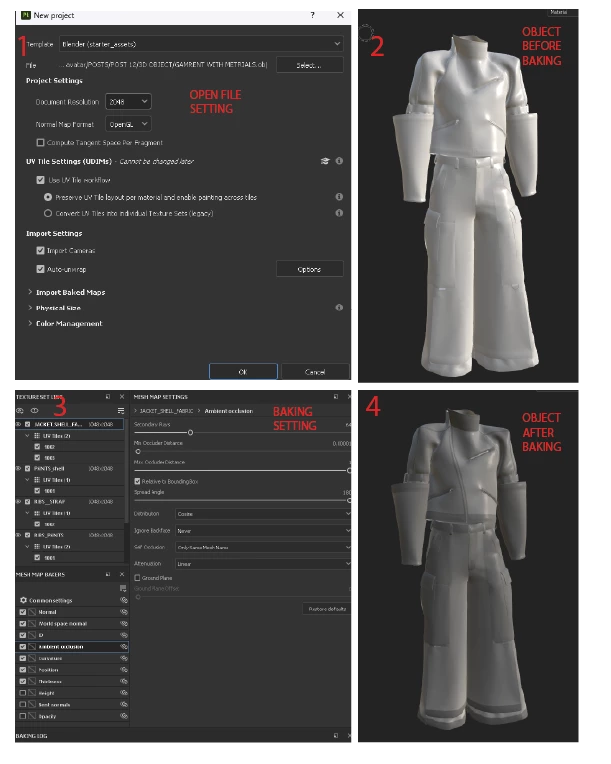611x764 pixels.
Task: Enable the Bent normals baker checkbox
Action: (x=23, y=705)
